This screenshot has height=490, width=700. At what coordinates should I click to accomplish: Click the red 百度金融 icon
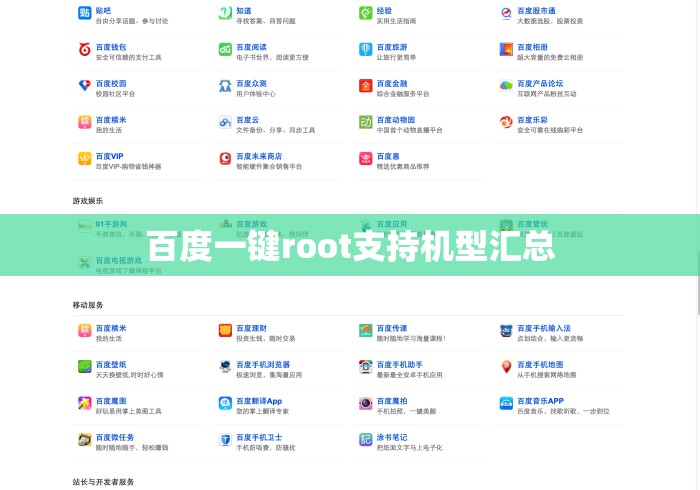tap(366, 86)
